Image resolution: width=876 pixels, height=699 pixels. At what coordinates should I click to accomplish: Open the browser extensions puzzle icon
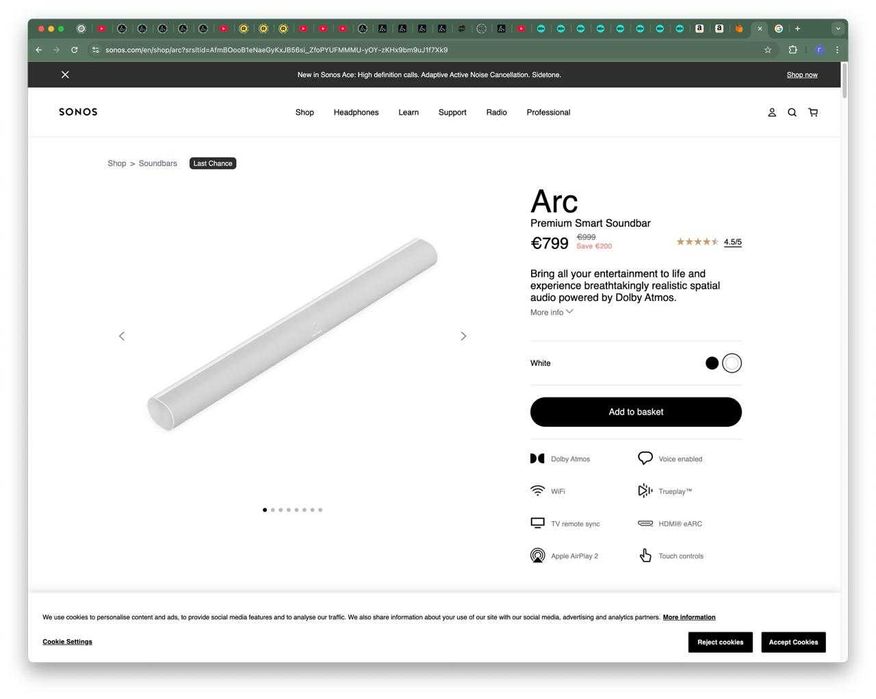792,50
